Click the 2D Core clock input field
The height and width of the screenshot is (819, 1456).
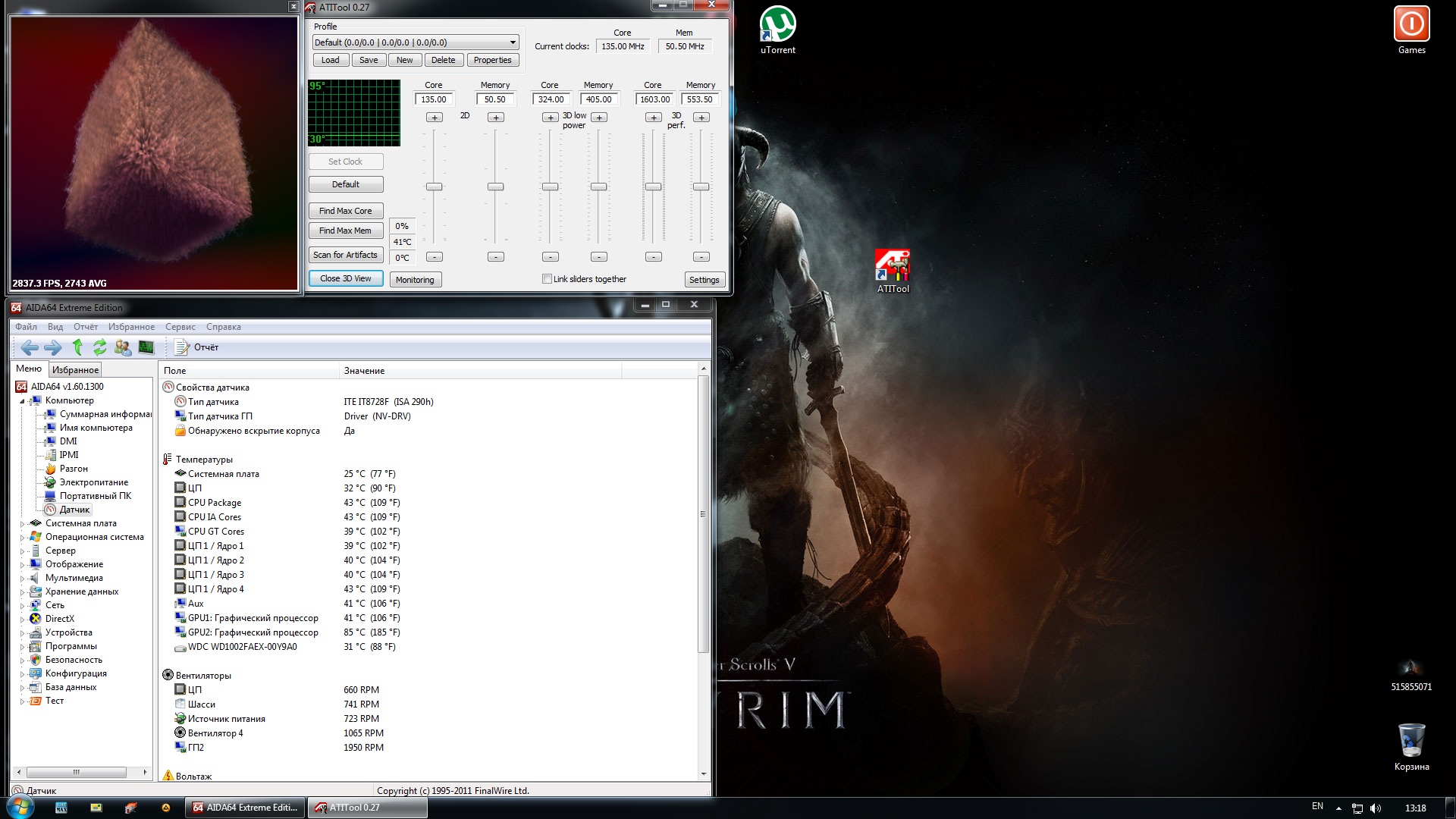(434, 99)
